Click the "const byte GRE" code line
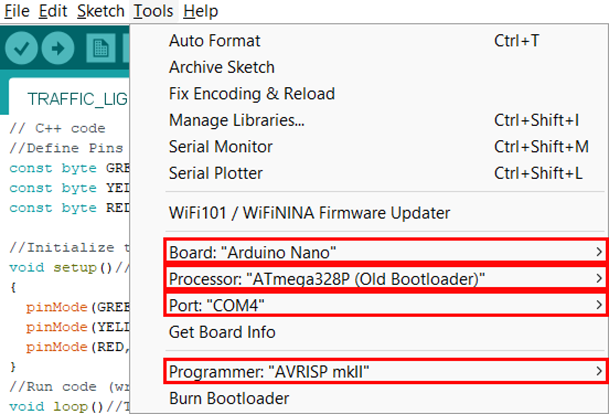 point(69,168)
